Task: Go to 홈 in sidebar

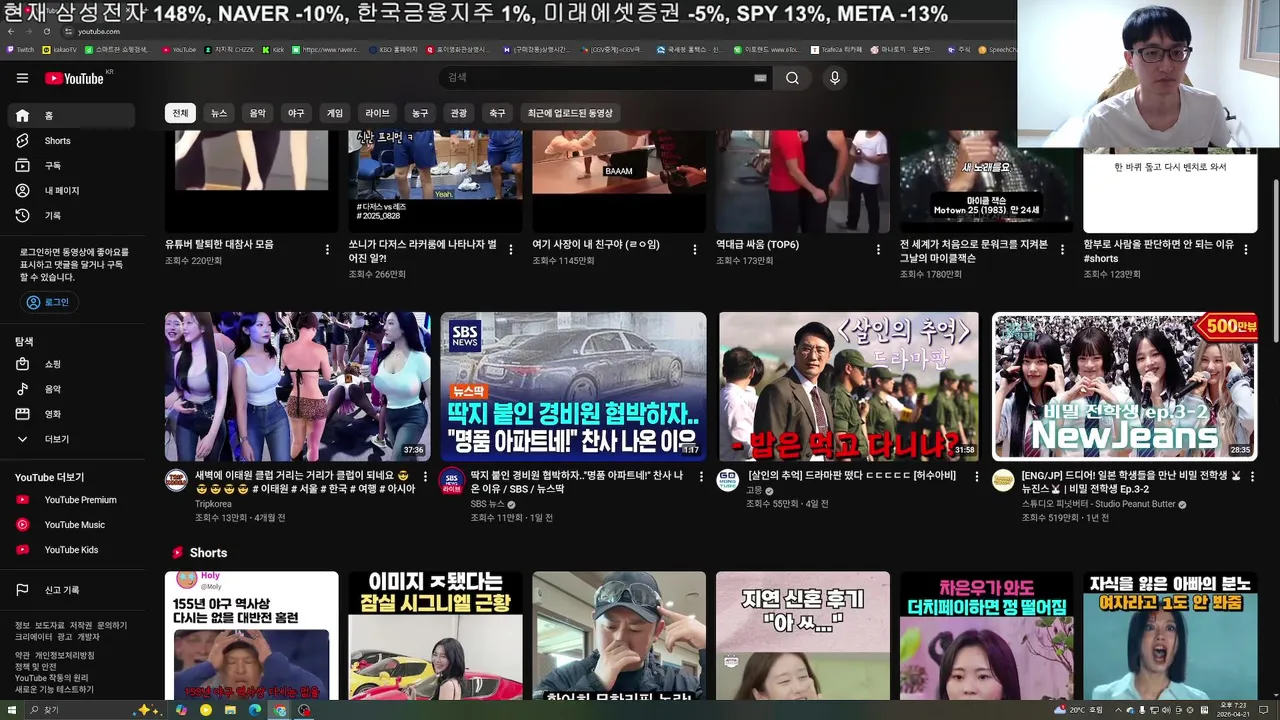Action: (70, 116)
